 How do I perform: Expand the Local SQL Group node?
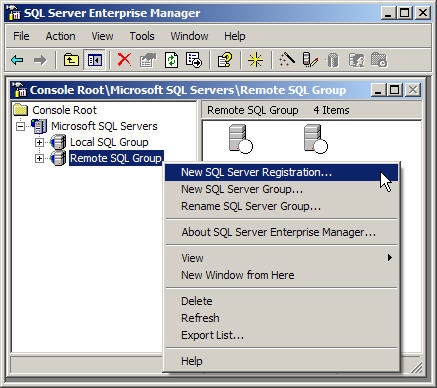[x=39, y=142]
